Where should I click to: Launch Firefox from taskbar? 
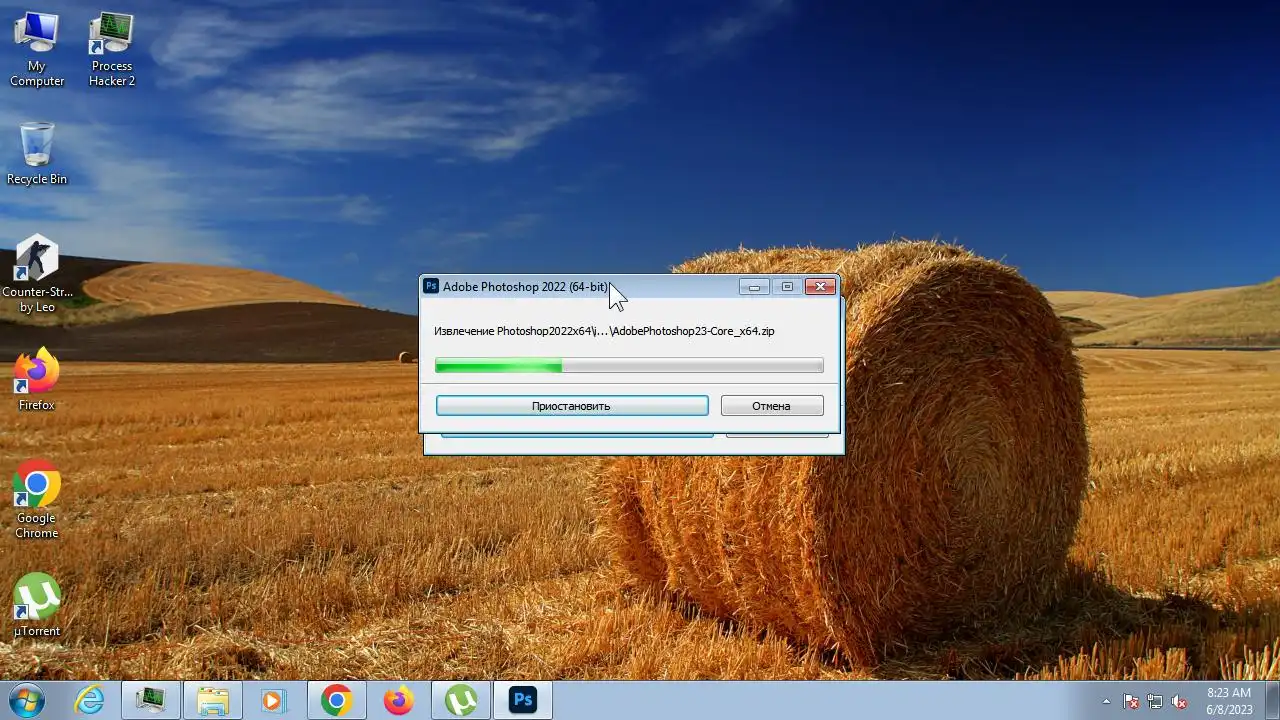tap(399, 701)
